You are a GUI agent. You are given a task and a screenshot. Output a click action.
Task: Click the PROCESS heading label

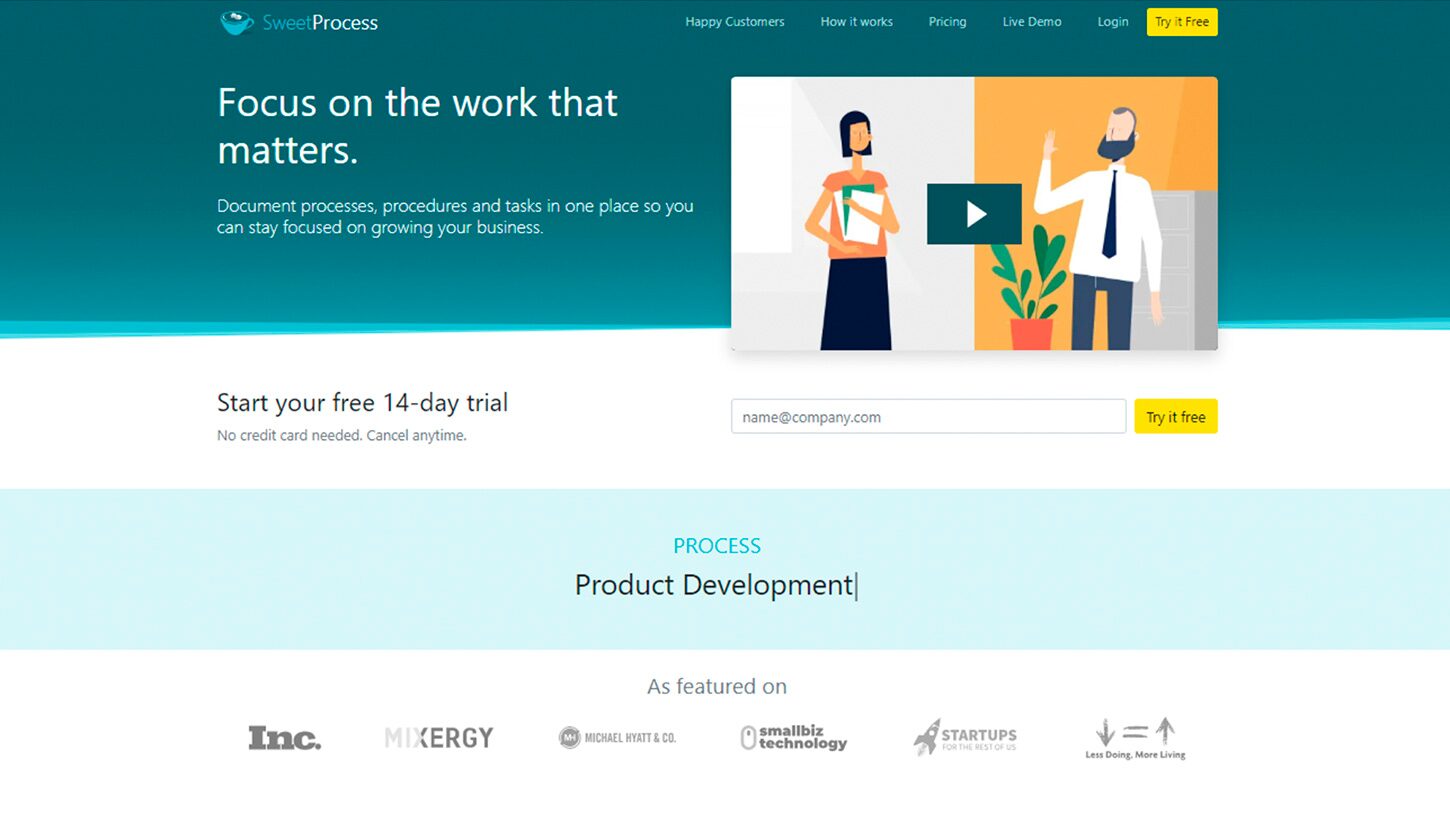(716, 546)
